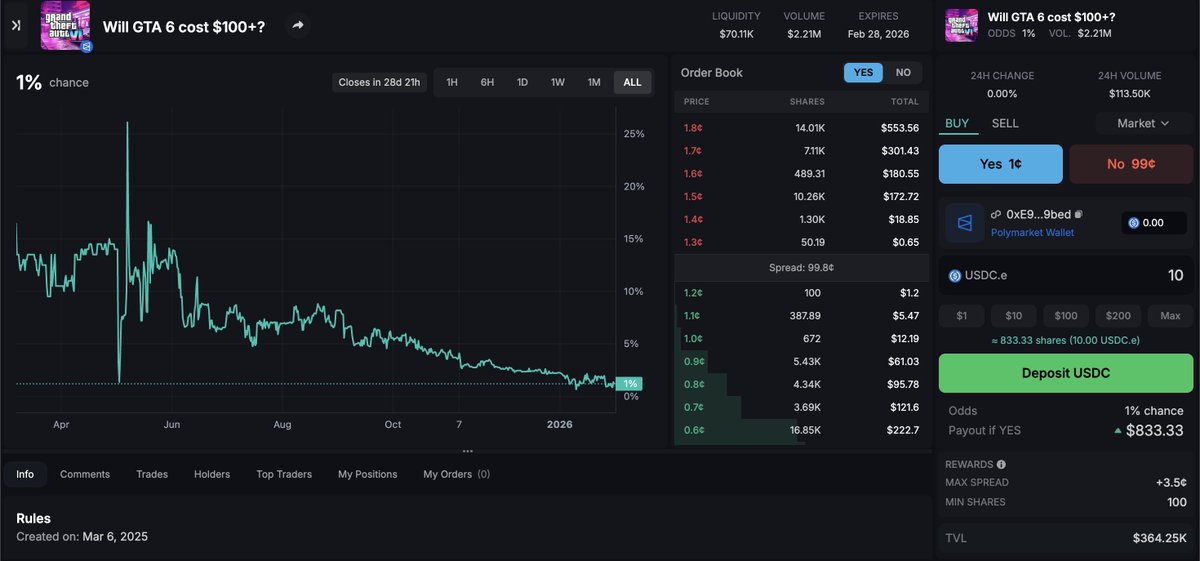This screenshot has width=1200, height=561.
Task: Set amount to $100
Action: coord(1066,316)
